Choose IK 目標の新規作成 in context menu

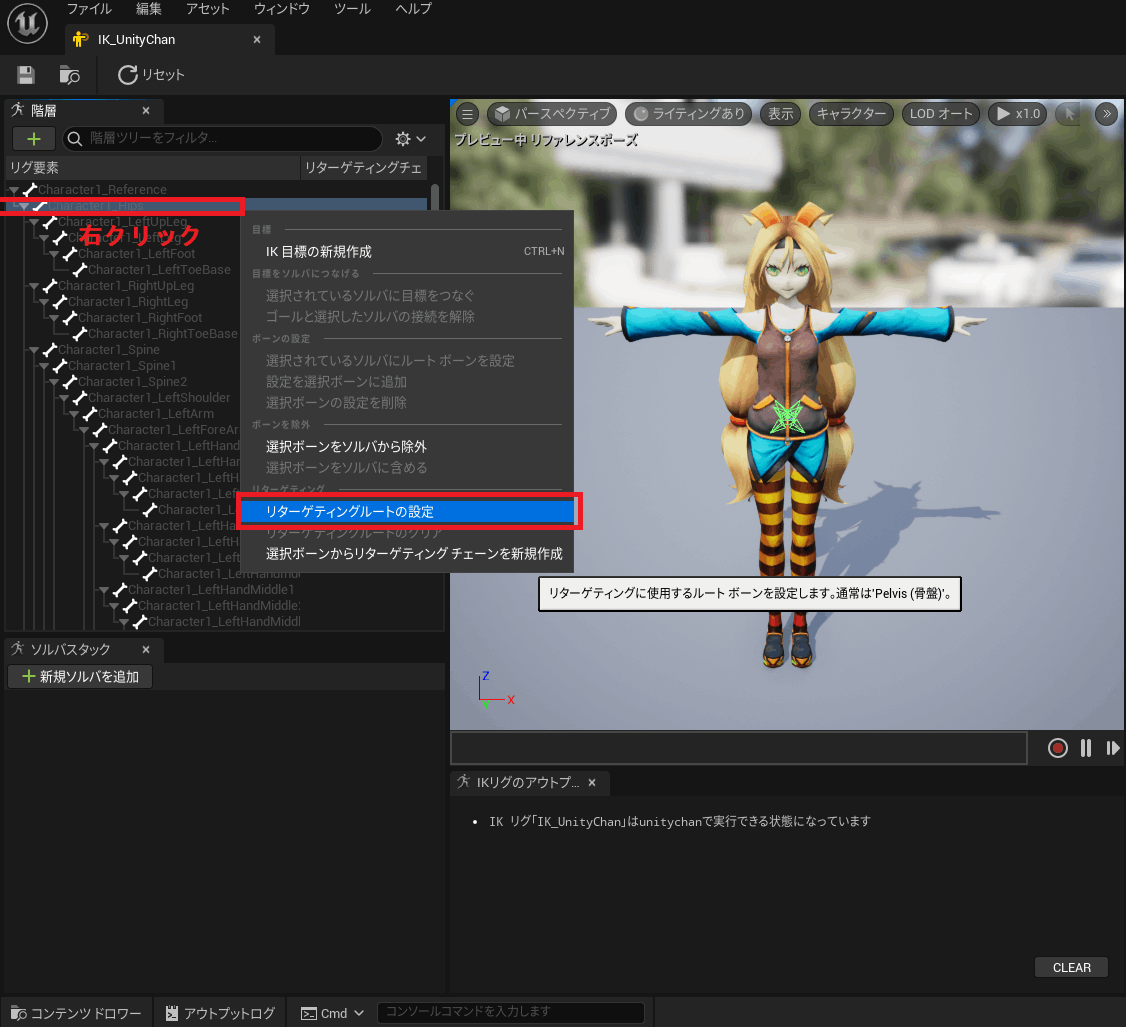pyautogui.click(x=406, y=251)
